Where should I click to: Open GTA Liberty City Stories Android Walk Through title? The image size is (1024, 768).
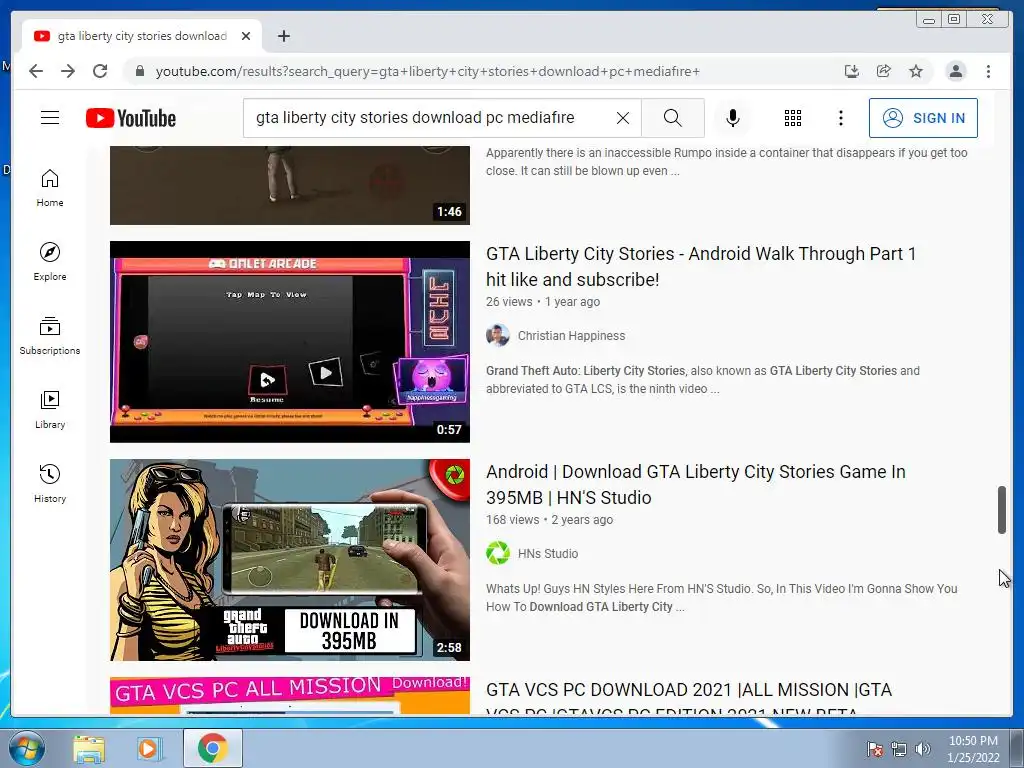[701, 266]
